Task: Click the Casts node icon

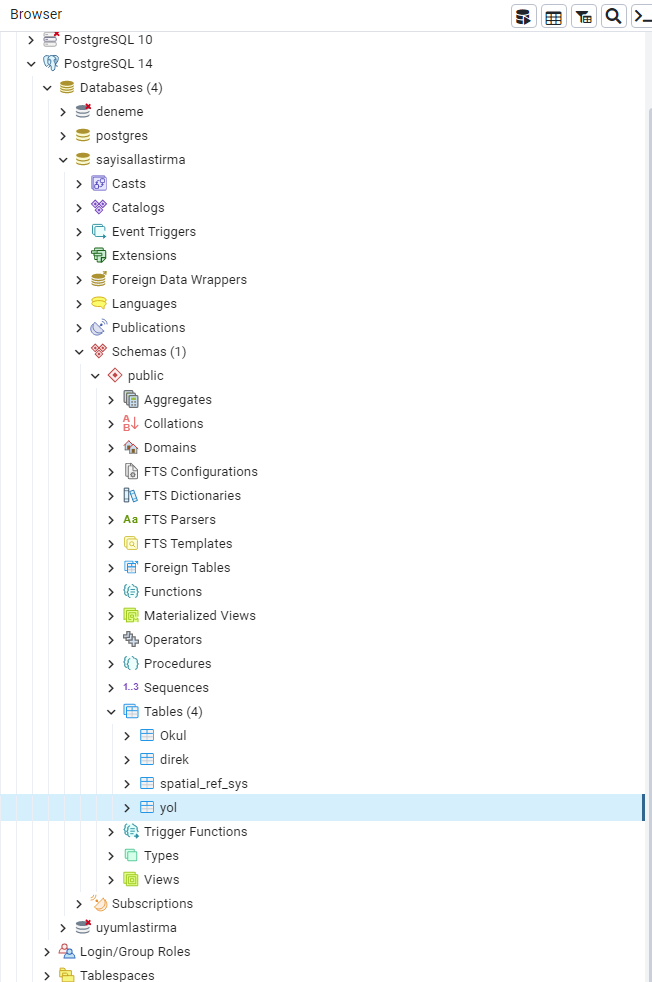Action: 99,183
